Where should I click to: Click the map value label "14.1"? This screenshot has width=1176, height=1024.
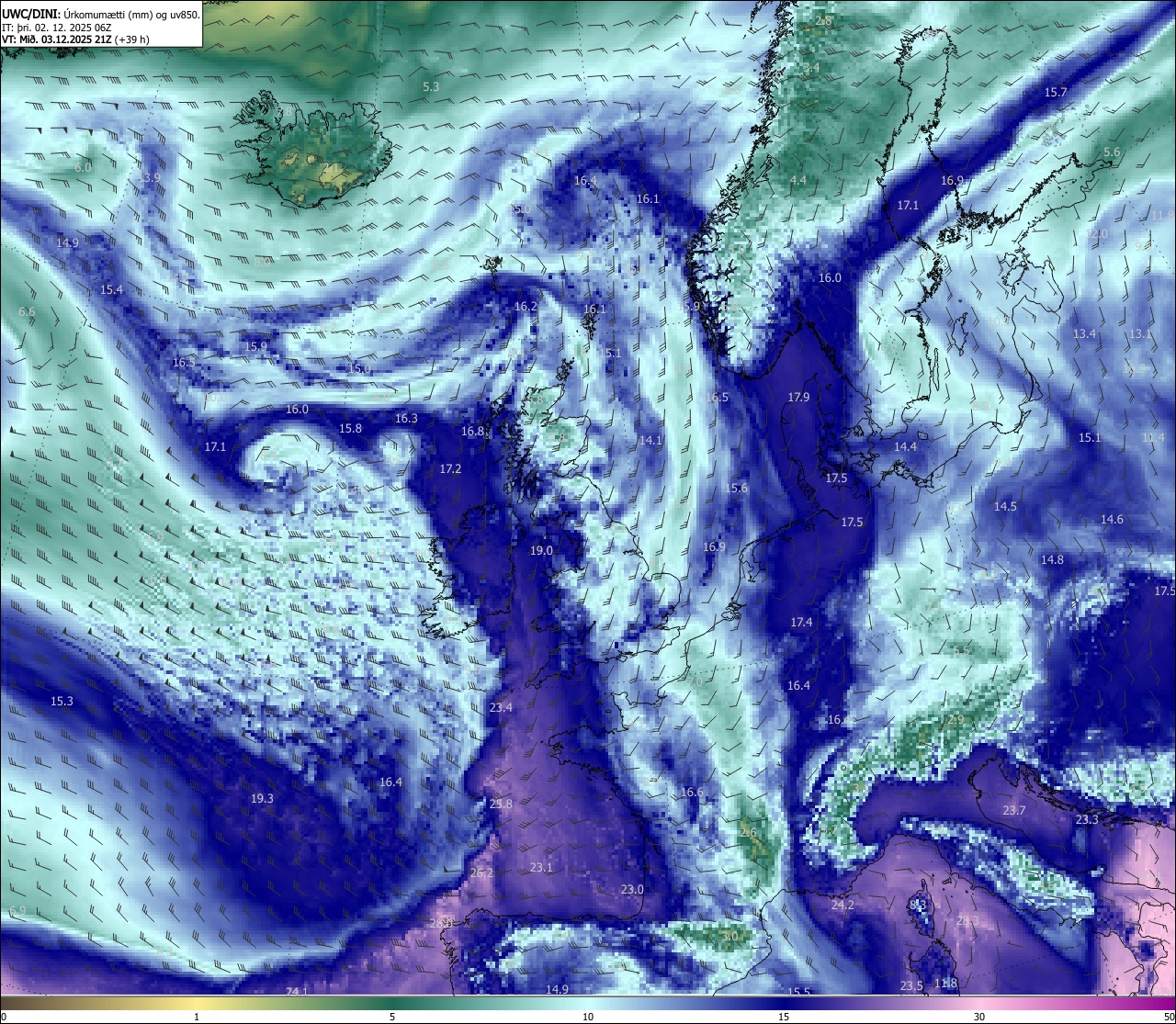(650, 441)
